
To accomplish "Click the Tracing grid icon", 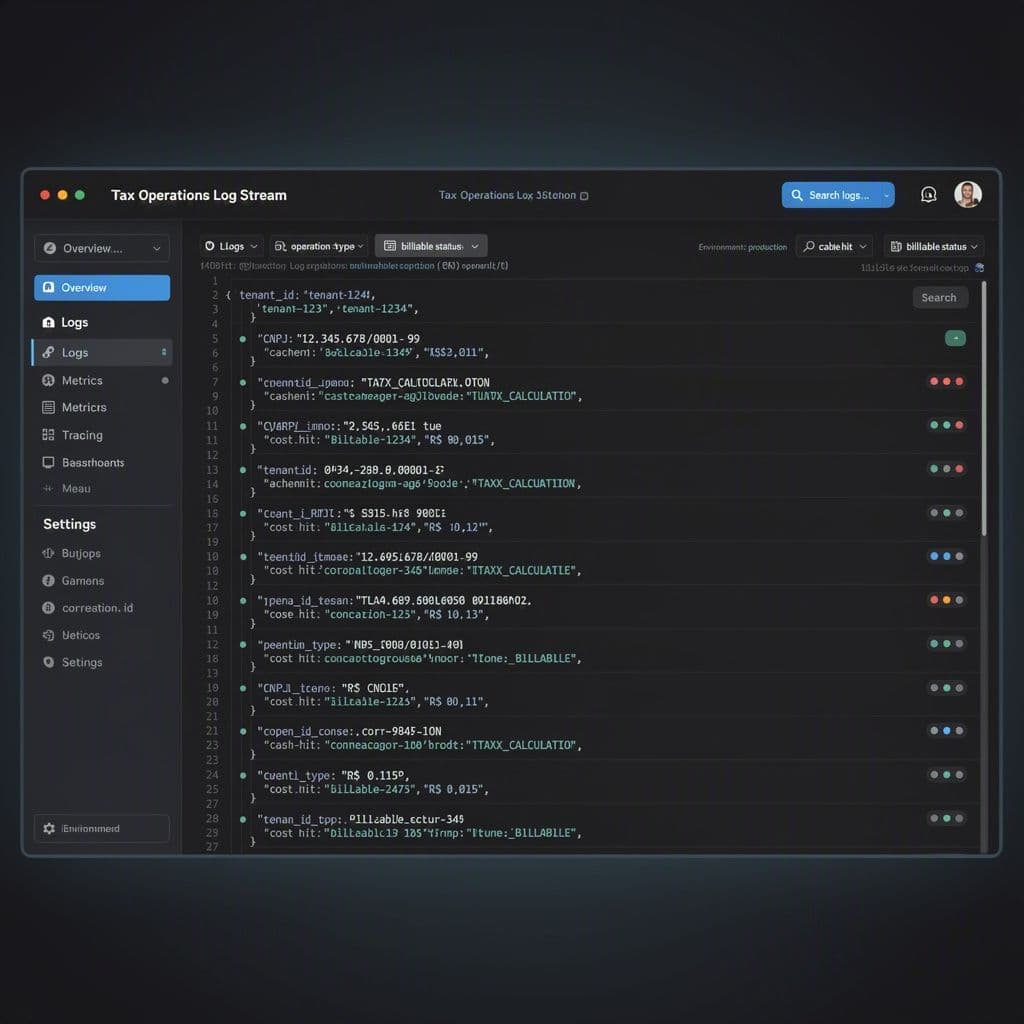I will tap(48, 435).
